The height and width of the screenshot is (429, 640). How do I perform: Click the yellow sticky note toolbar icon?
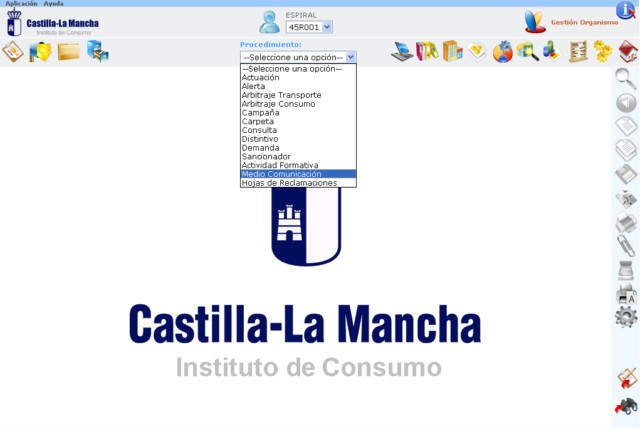coord(477,52)
